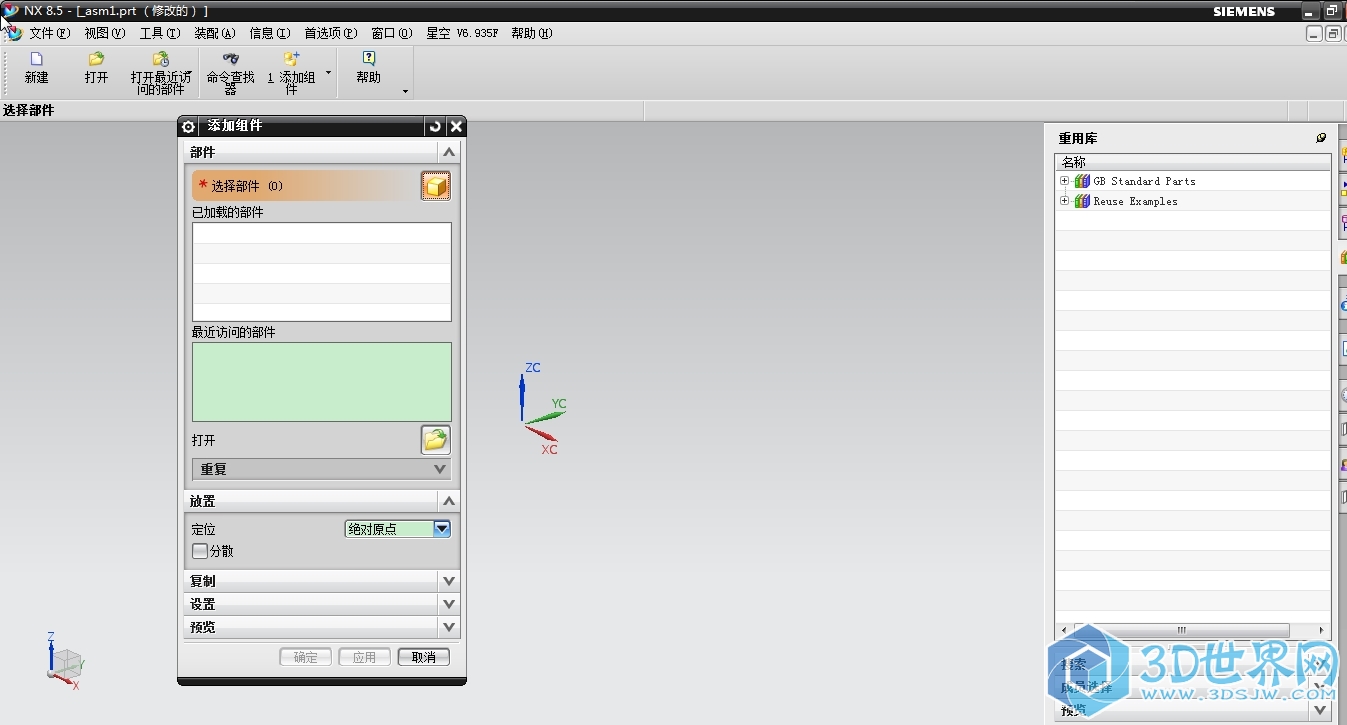Screen dimensions: 1347x725
Task: Click the horizontal scrollbar thumb in 重用库 tree
Action: pos(1180,630)
